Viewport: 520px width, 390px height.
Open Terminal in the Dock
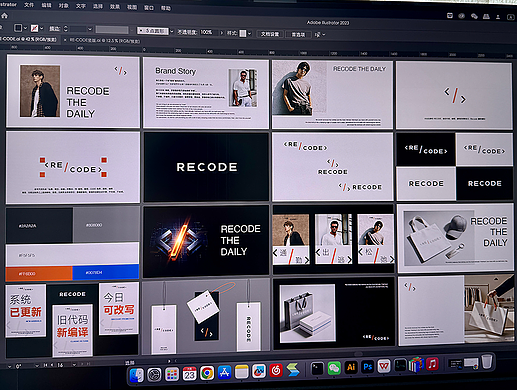317,368
